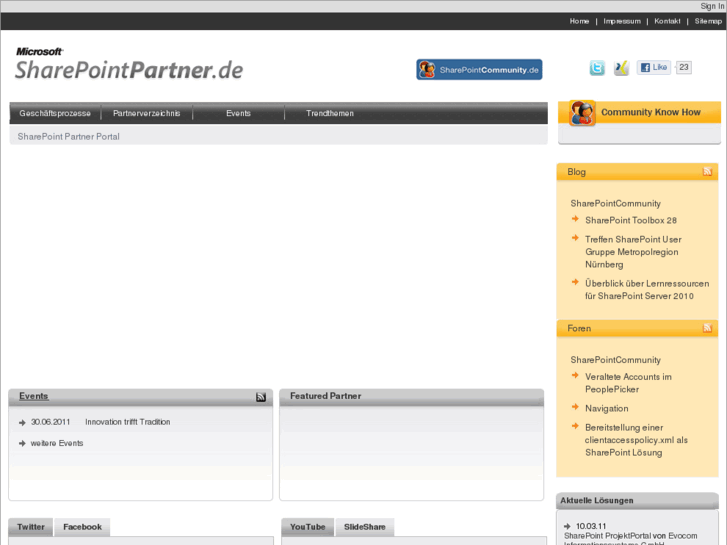Viewport: 727px width, 545px height.
Task: Open the Geschäftsprozesse menu
Action: pyautogui.click(x=55, y=113)
